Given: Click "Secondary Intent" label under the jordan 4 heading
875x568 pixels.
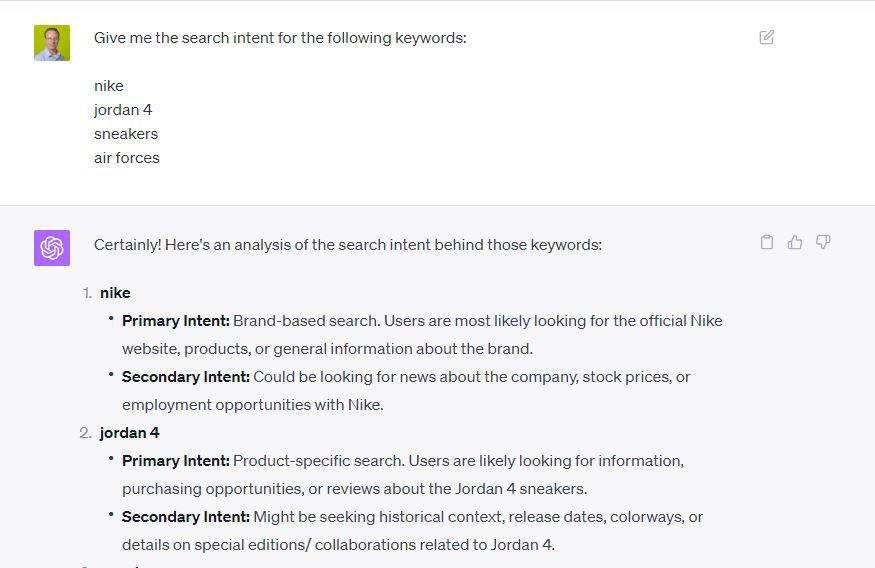Looking at the screenshot, I should click(186, 517).
